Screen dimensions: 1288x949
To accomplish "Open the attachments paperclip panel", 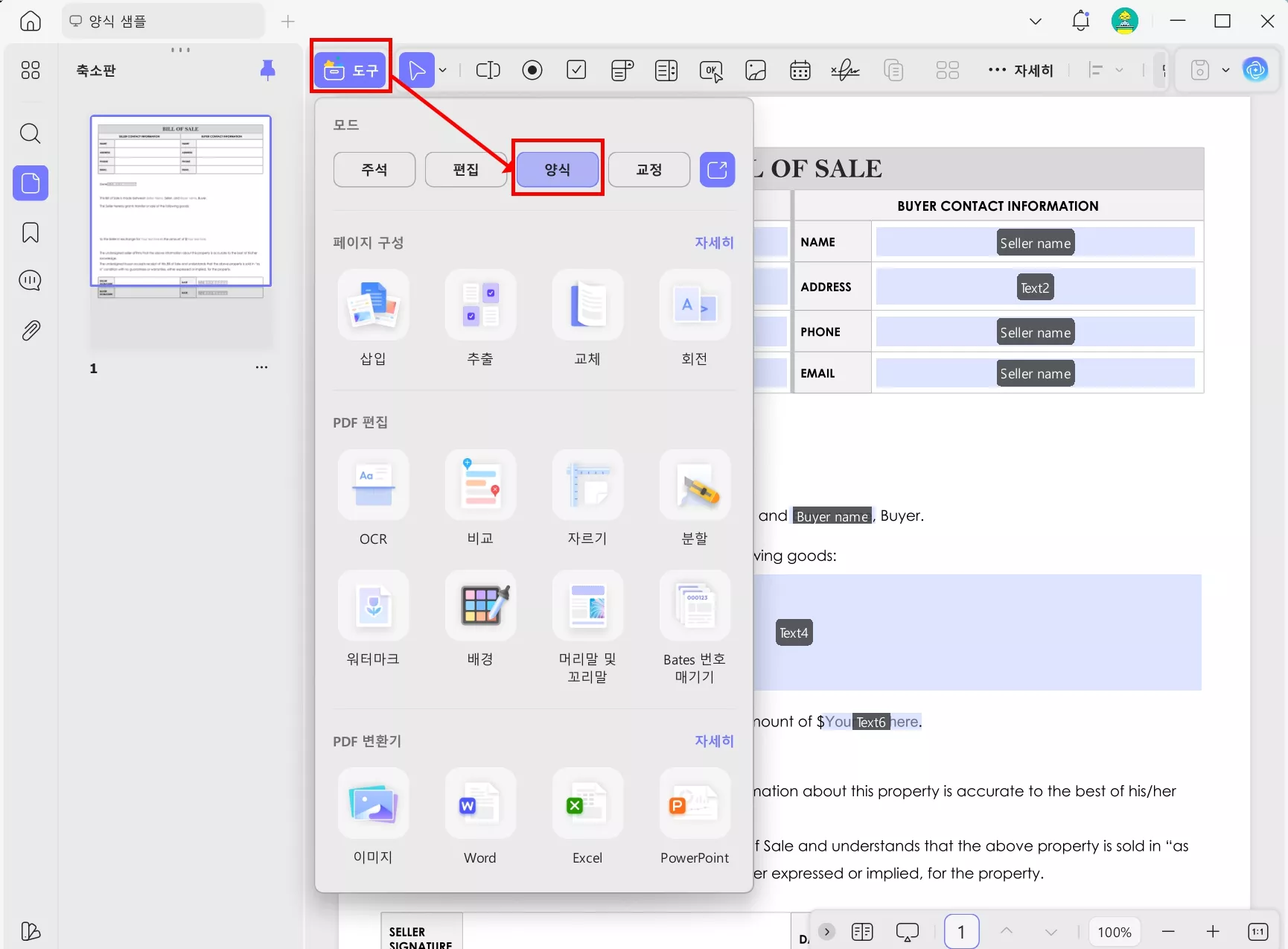I will [x=31, y=330].
